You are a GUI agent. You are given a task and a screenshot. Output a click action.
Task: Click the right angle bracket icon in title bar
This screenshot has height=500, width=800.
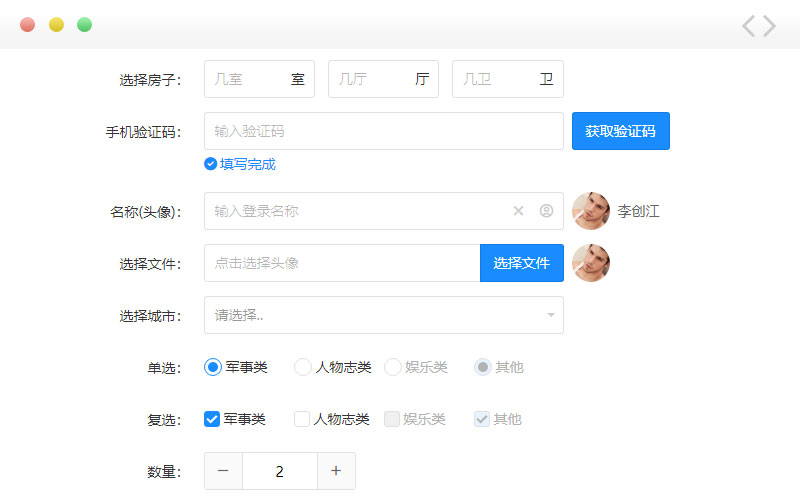pyautogui.click(x=769, y=26)
